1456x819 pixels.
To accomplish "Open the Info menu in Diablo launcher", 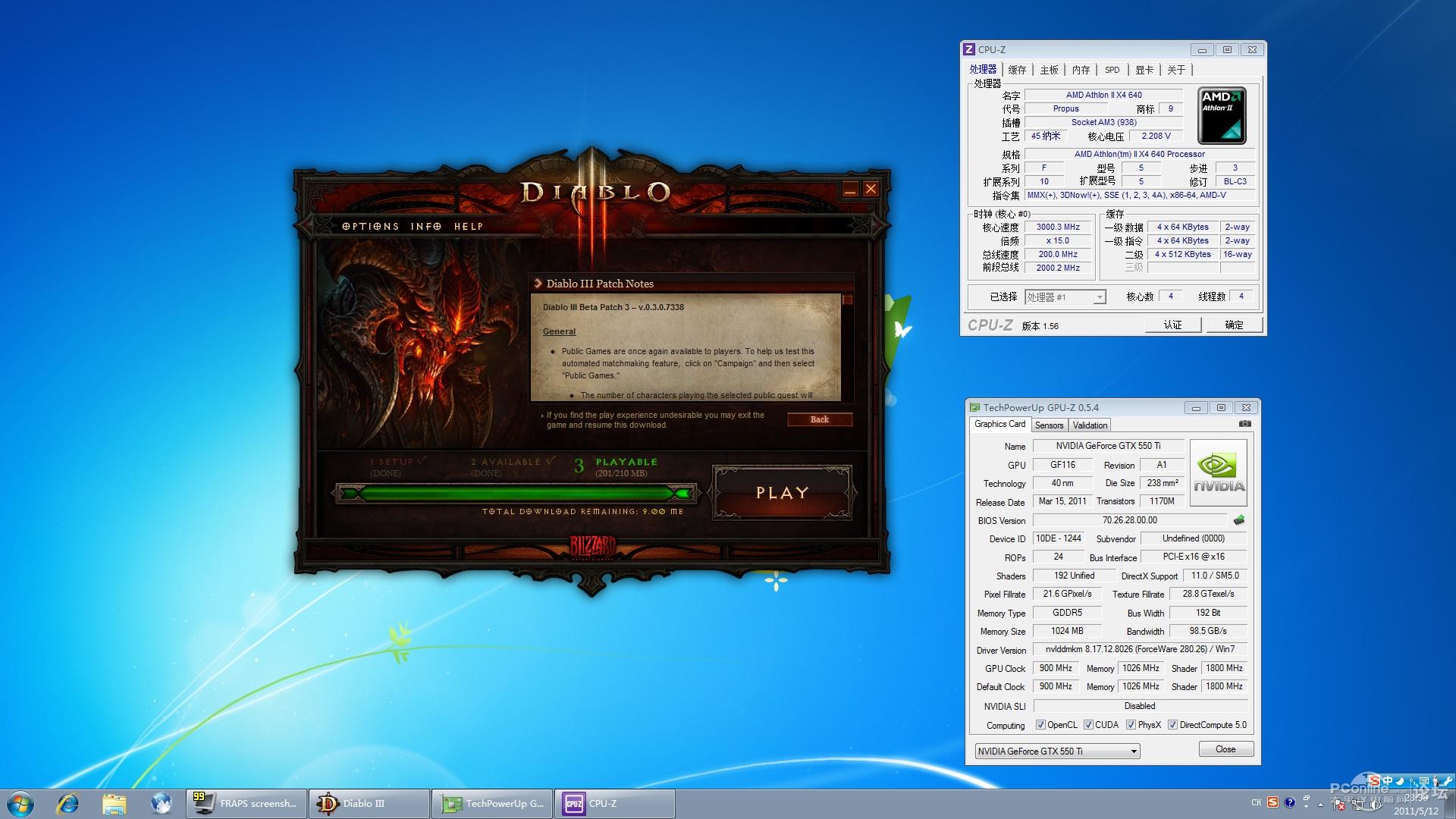I will click(426, 226).
